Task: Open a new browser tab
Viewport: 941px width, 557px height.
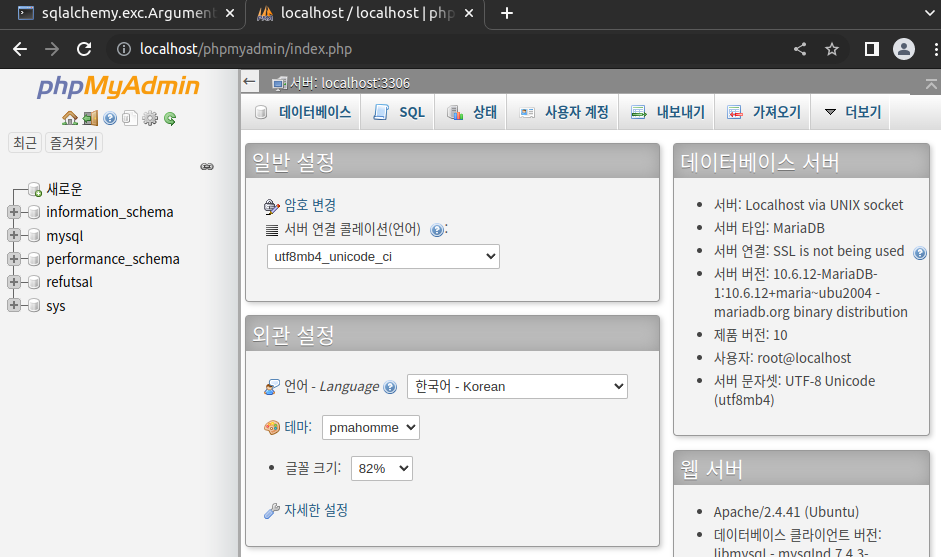Action: [x=507, y=13]
